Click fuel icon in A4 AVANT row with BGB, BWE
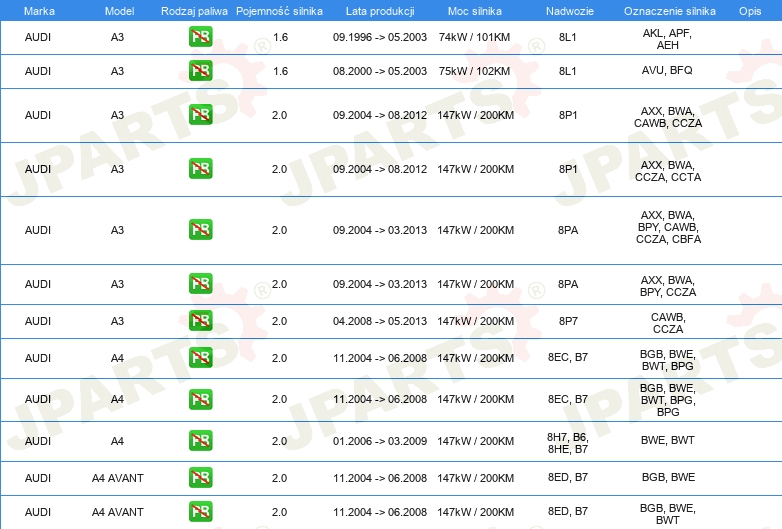Viewport: 782px width, 529px height. 200,478
